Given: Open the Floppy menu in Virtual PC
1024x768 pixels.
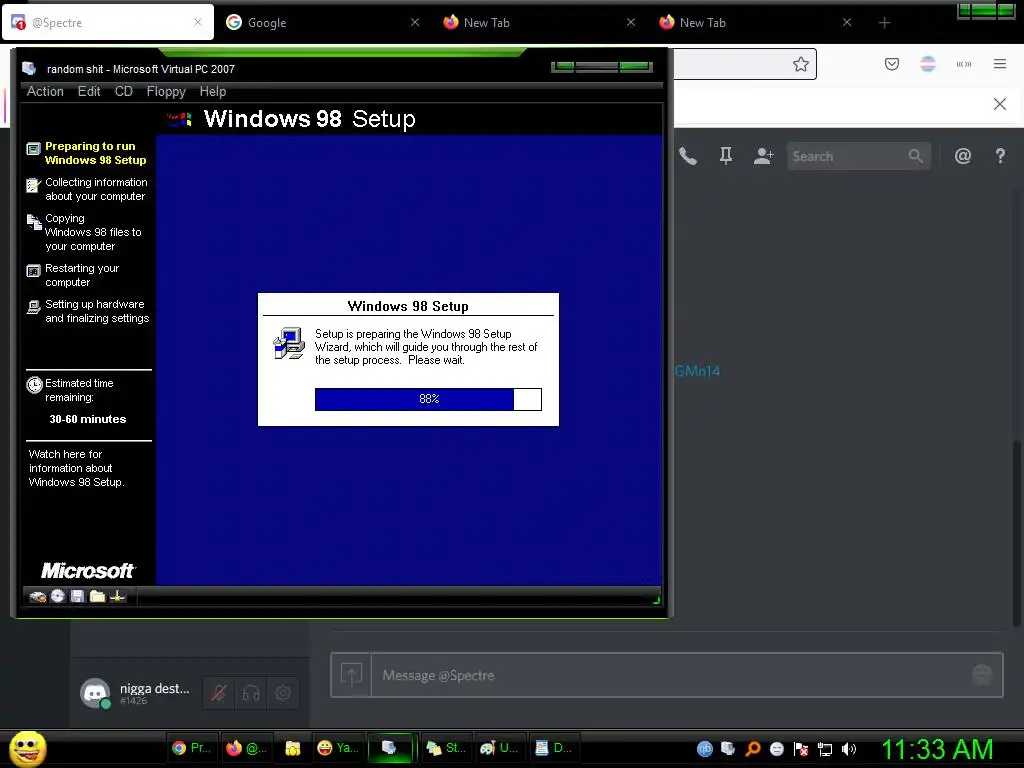Looking at the screenshot, I should click(x=166, y=91).
